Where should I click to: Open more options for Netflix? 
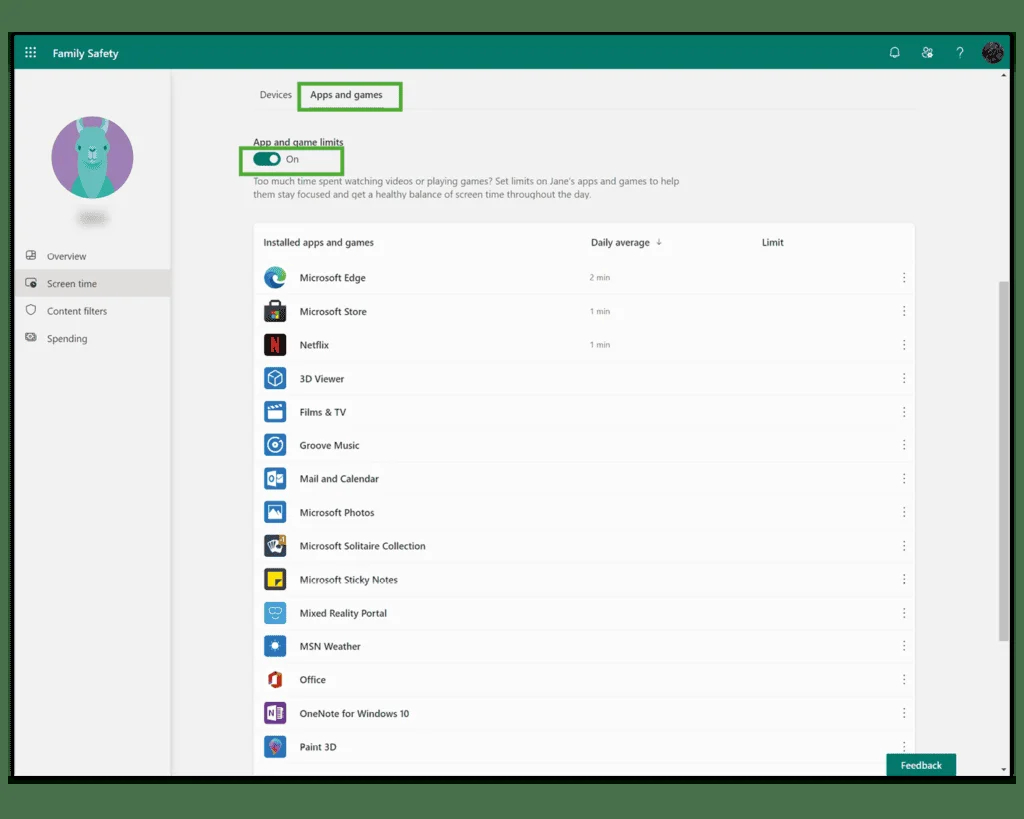pyautogui.click(x=904, y=344)
